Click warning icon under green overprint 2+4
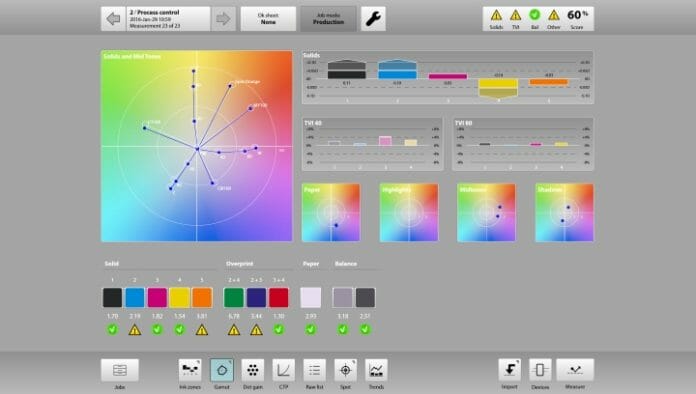This screenshot has width=696, height=394. (234, 330)
